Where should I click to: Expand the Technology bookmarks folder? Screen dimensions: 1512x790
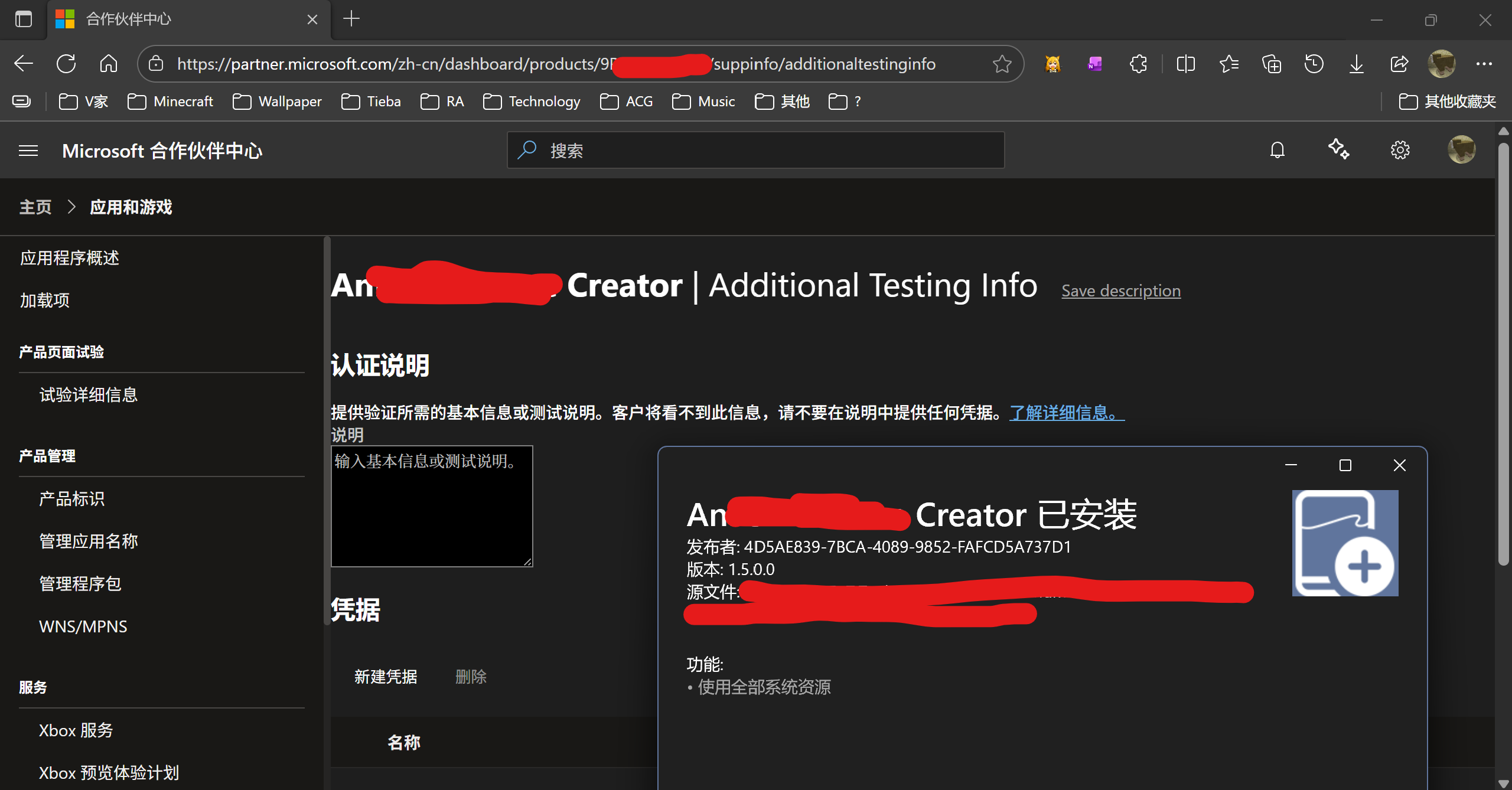532,102
